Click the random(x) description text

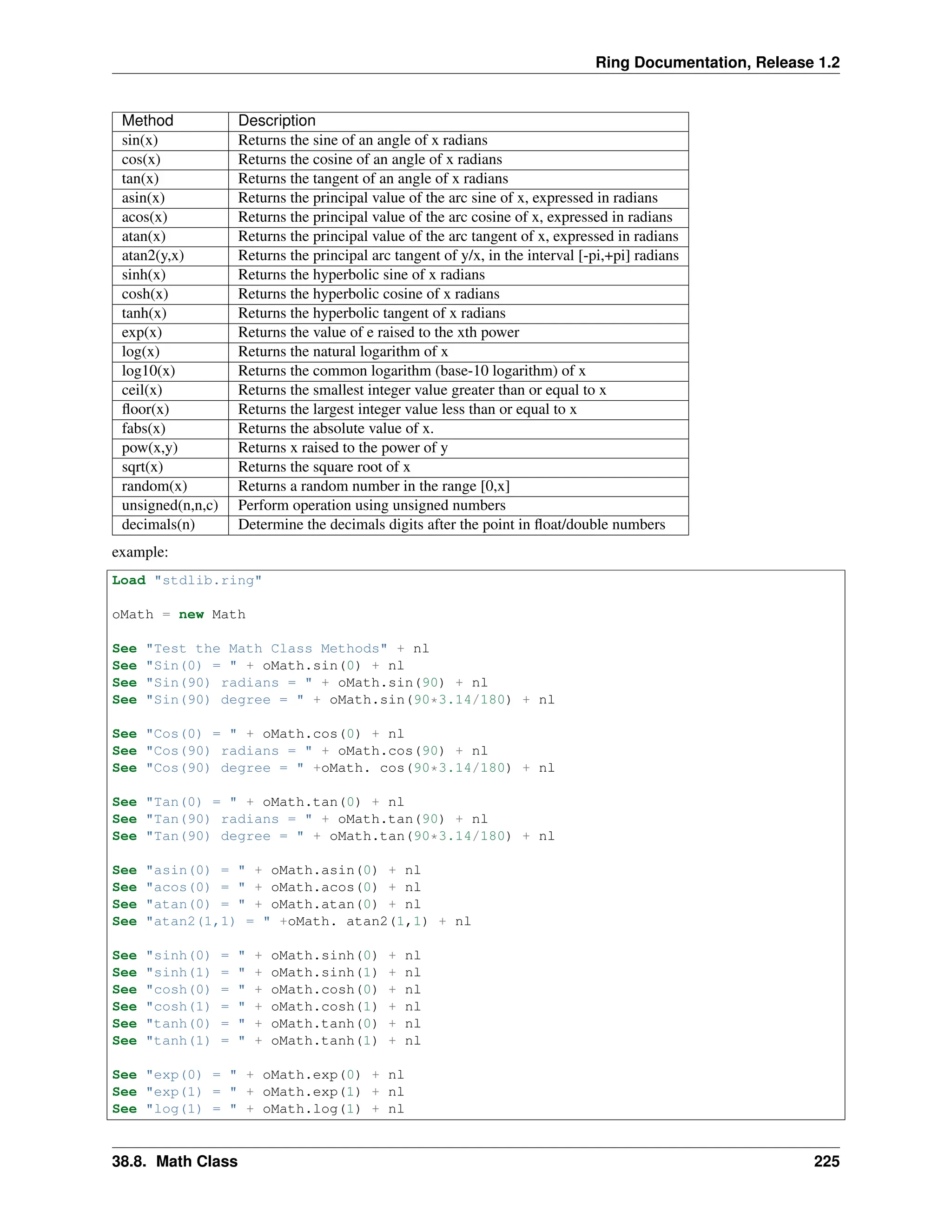(x=373, y=486)
